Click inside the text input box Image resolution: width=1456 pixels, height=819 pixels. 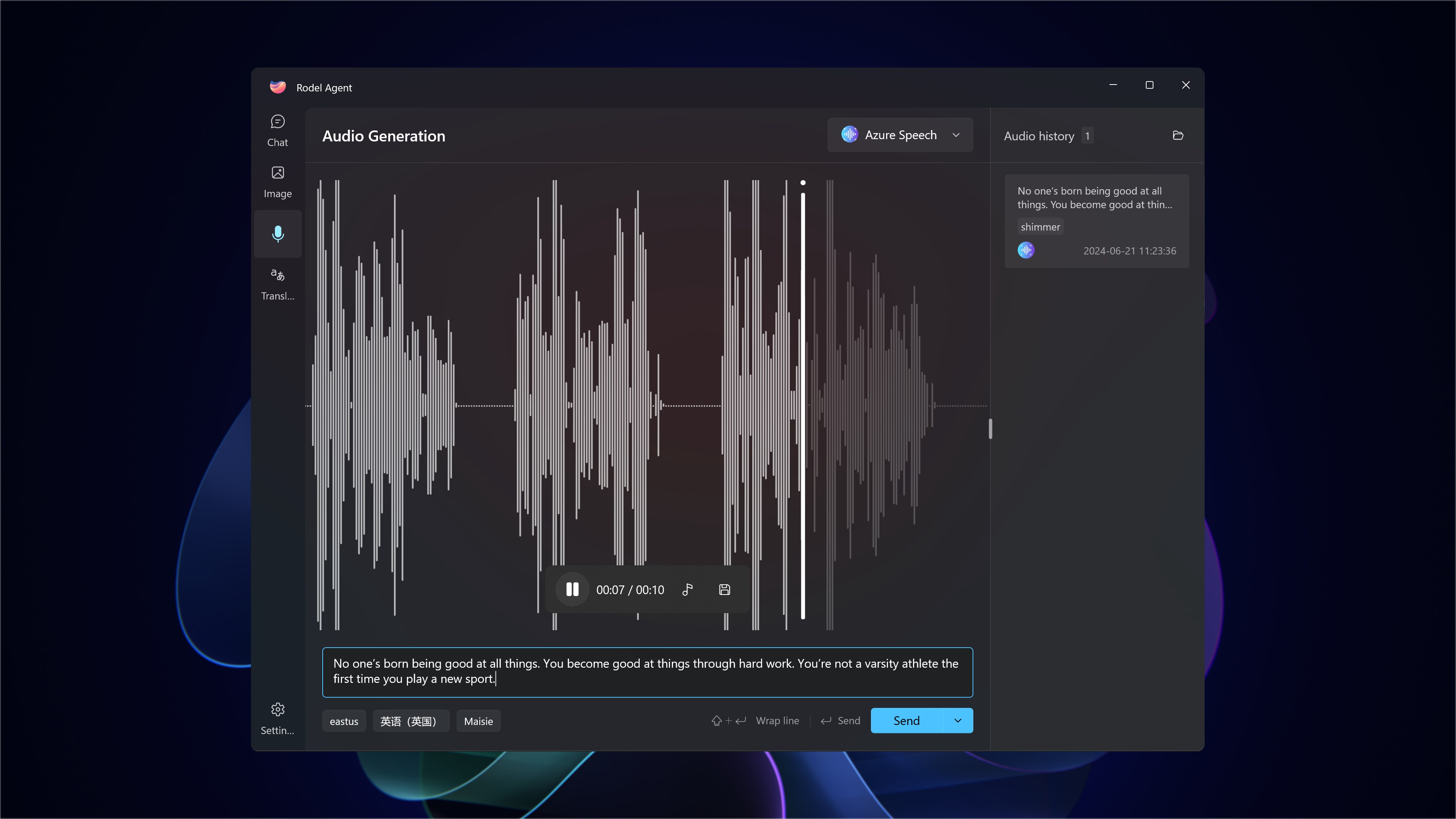point(646,672)
